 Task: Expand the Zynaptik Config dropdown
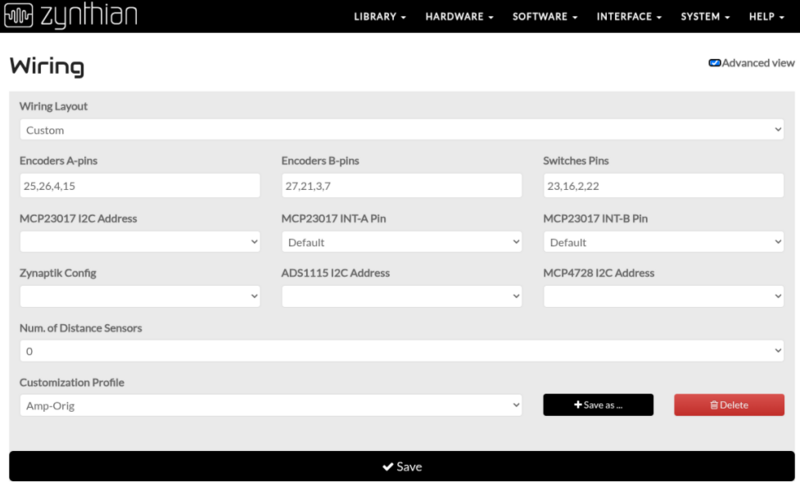(x=139, y=297)
